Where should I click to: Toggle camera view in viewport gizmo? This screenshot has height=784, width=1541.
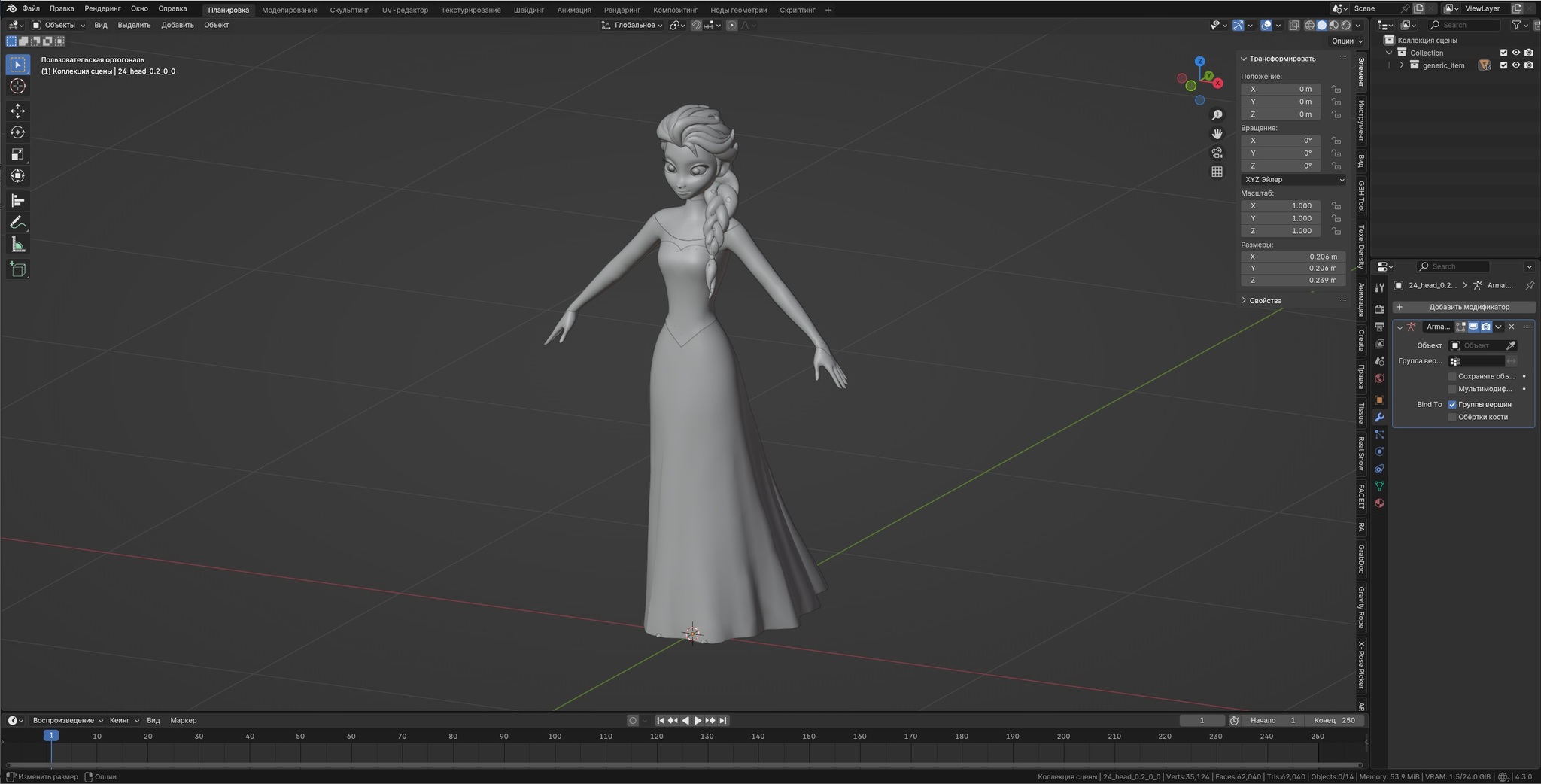point(1217,153)
